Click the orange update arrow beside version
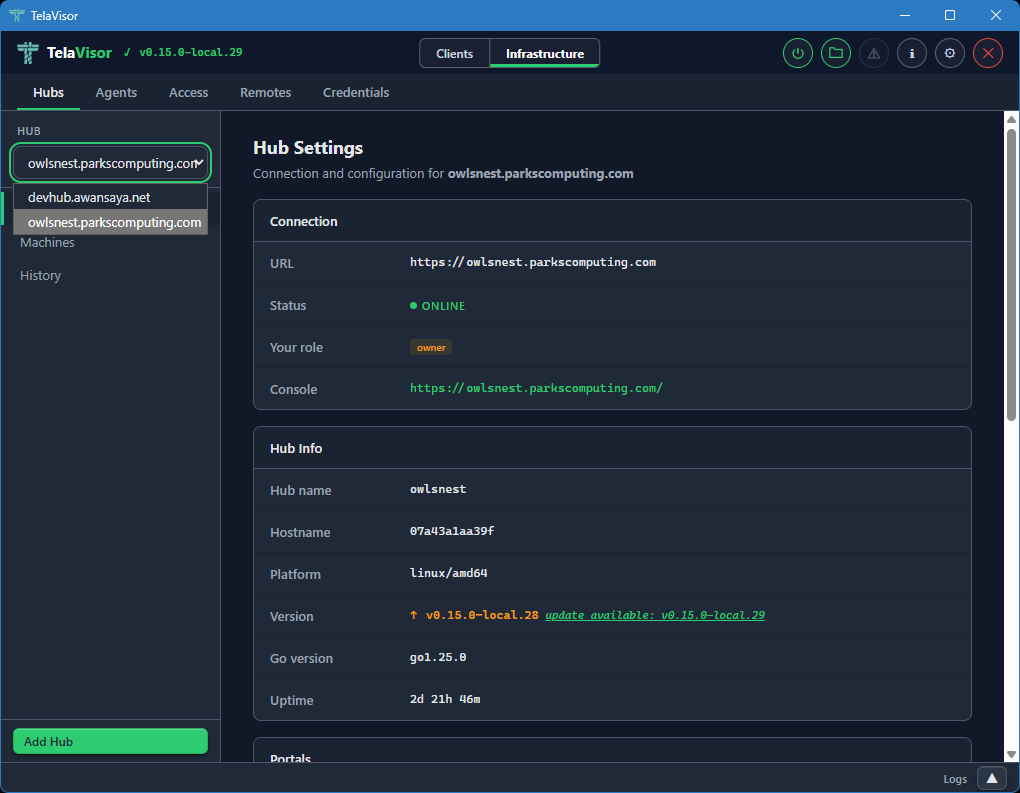The width and height of the screenshot is (1020, 793). [x=414, y=615]
